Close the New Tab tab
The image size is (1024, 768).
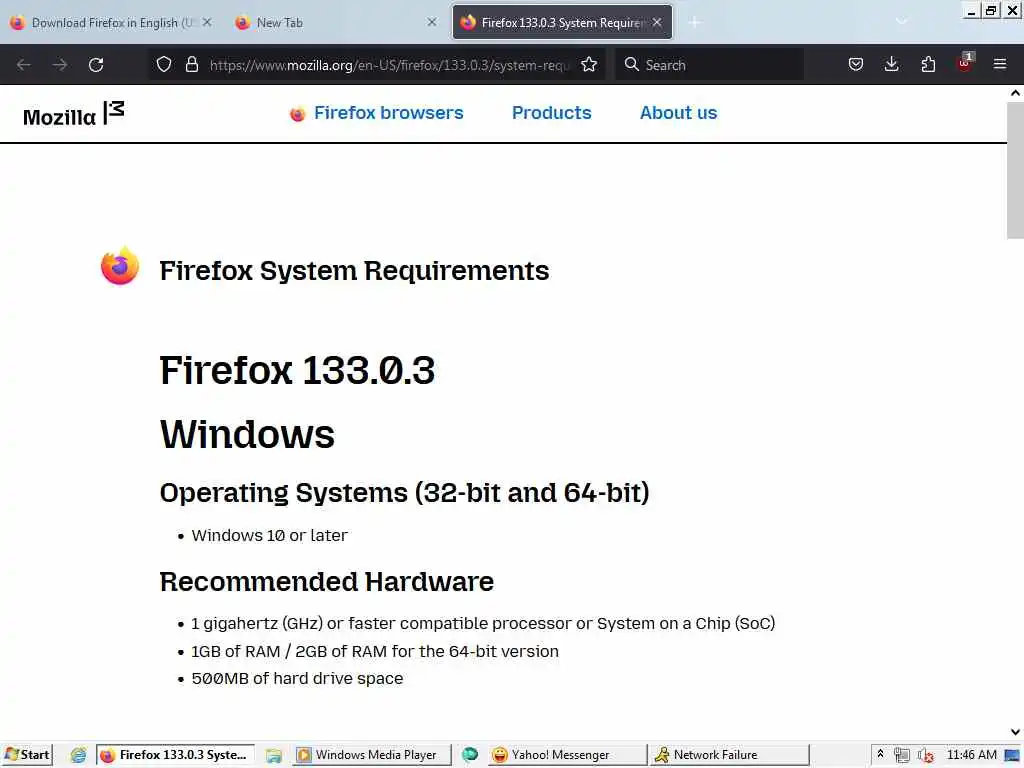coord(432,22)
